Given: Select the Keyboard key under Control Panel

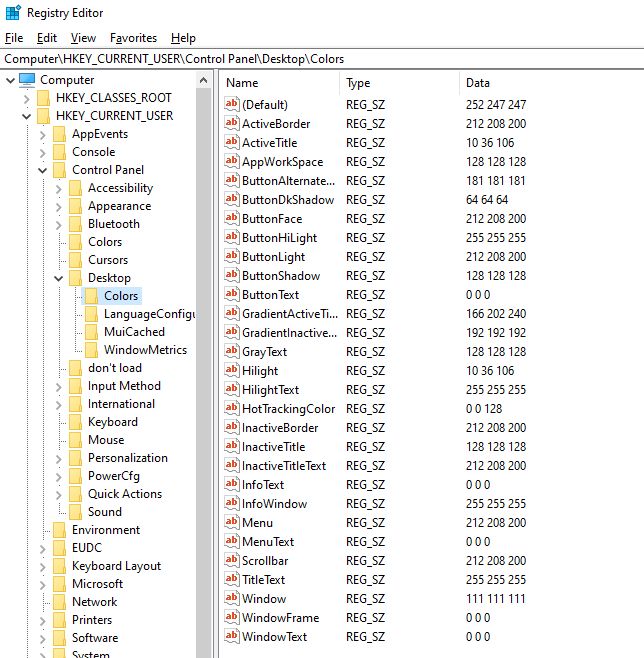Looking at the screenshot, I should (x=112, y=422).
